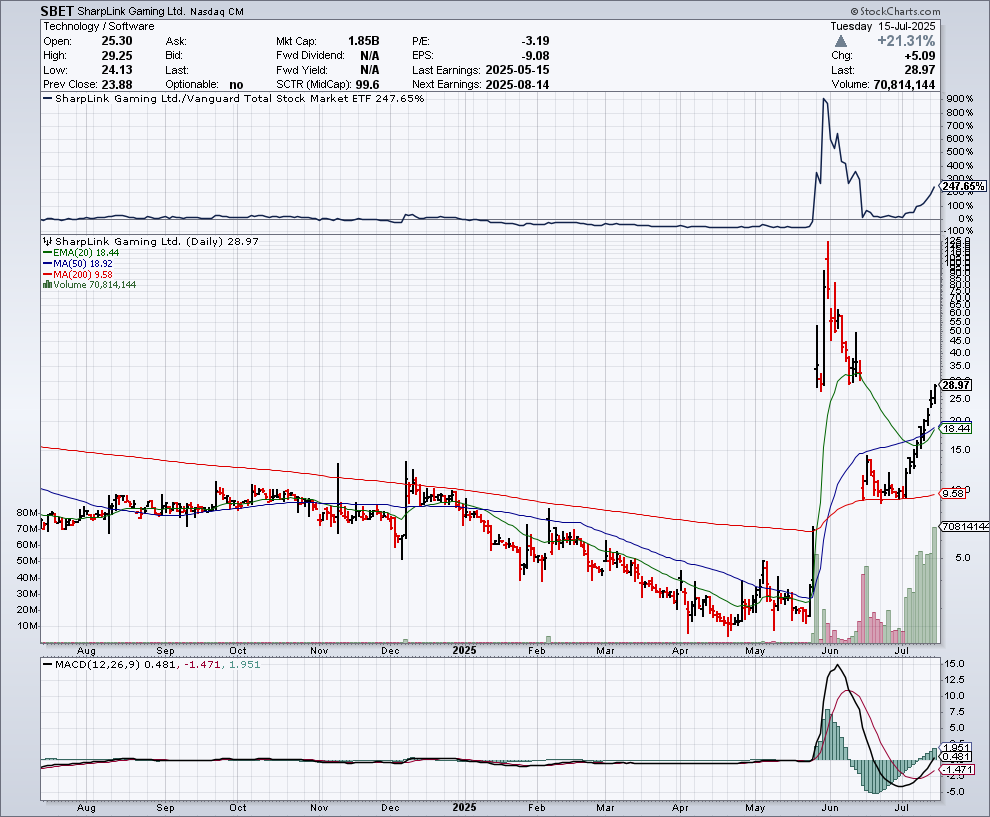This screenshot has height=817, width=990.
Task: Click the green up-triangle change indicator
Action: 840,42
